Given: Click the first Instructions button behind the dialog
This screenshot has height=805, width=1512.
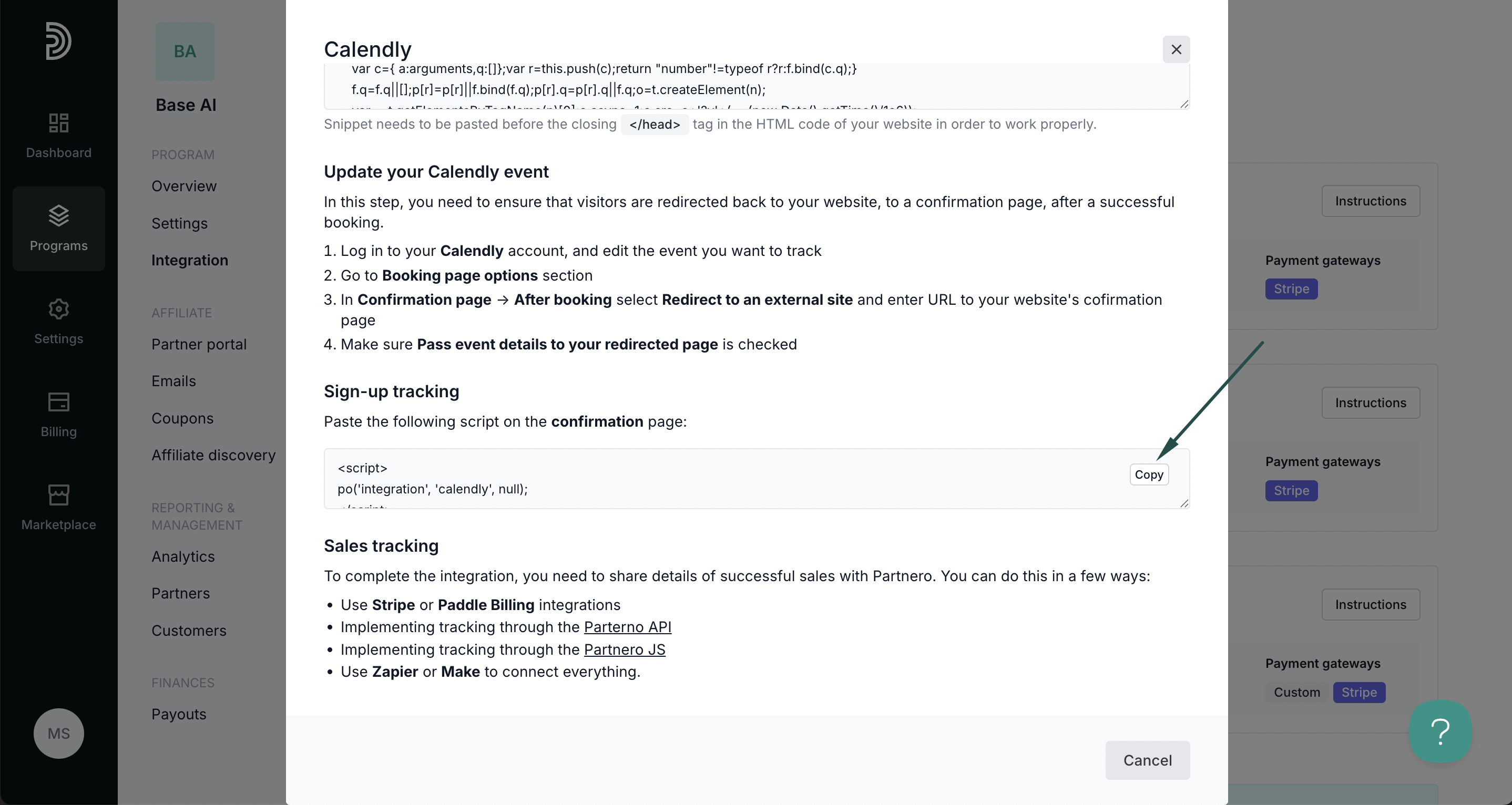Looking at the screenshot, I should click(1371, 201).
